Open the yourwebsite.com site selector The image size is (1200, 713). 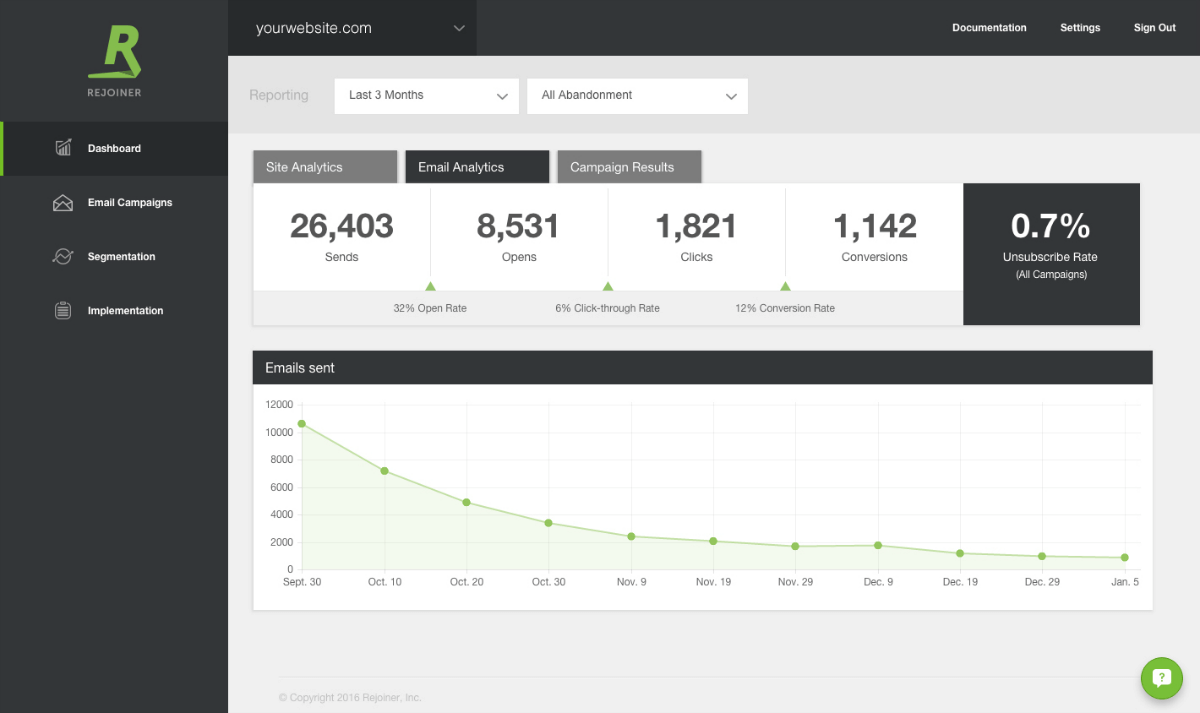coord(353,28)
